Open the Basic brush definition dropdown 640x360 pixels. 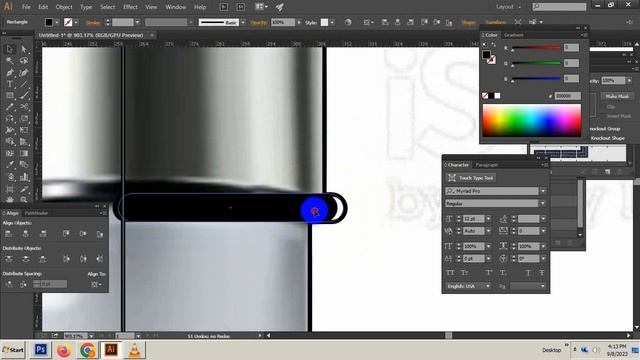click(x=243, y=22)
